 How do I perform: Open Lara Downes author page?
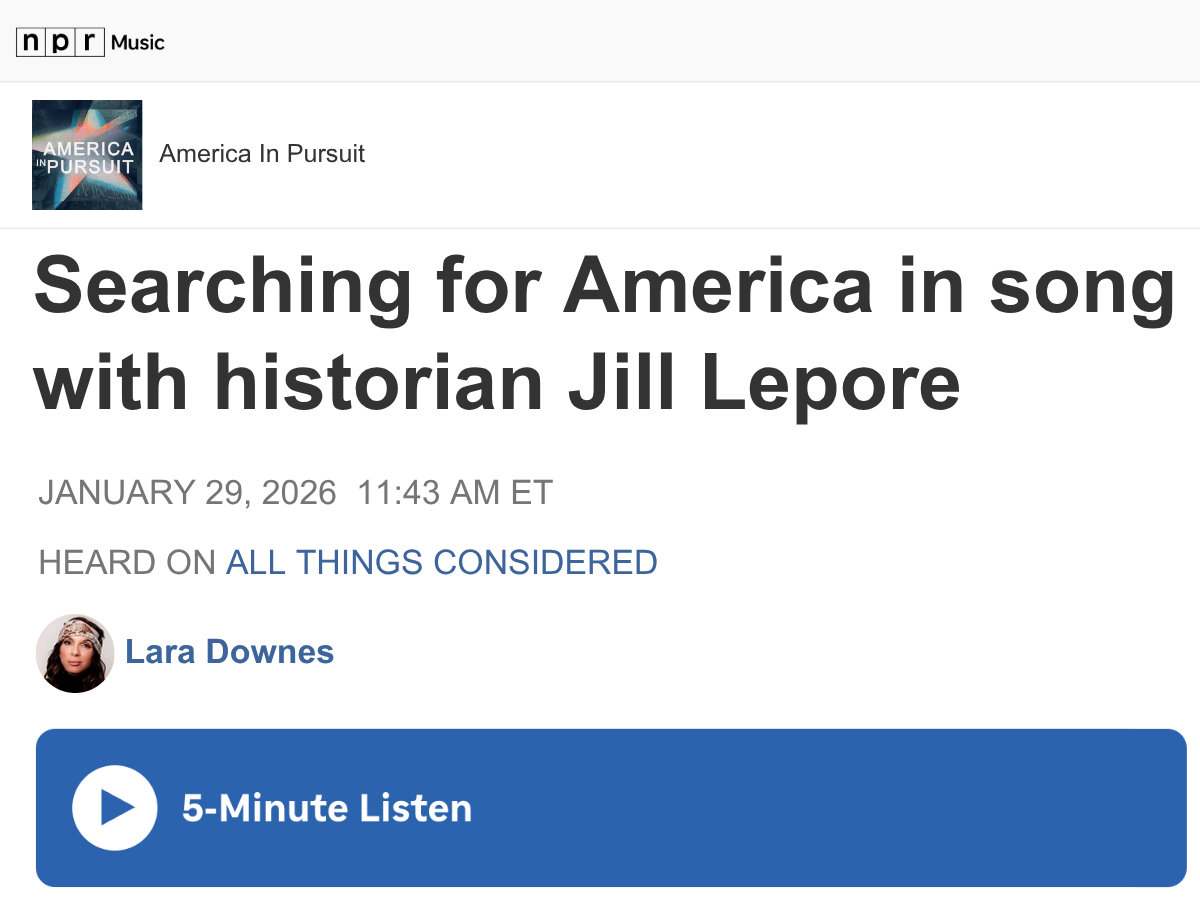pyautogui.click(x=229, y=652)
